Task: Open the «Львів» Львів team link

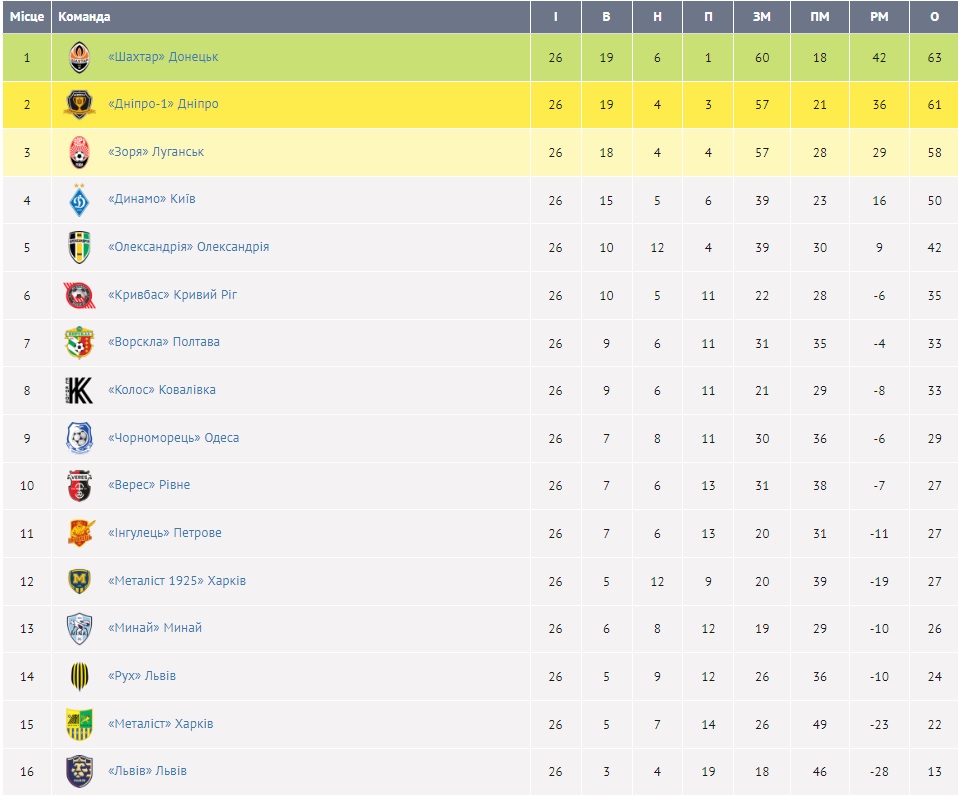Action: pyautogui.click(x=146, y=771)
